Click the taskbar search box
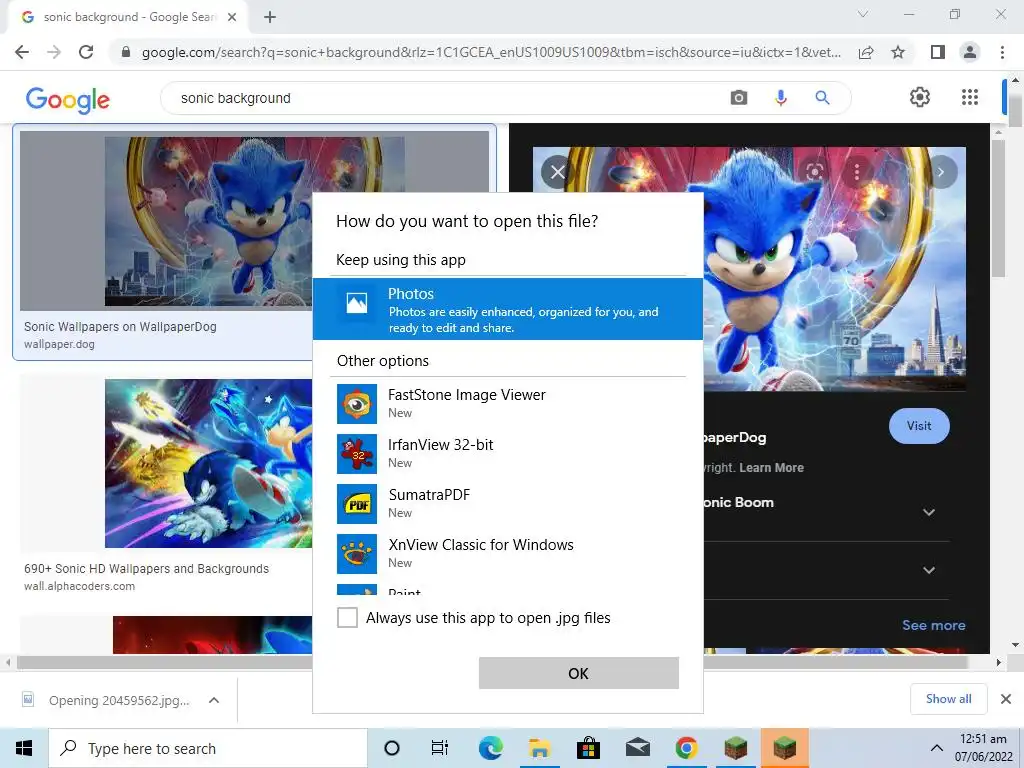1024x768 pixels. click(x=208, y=748)
